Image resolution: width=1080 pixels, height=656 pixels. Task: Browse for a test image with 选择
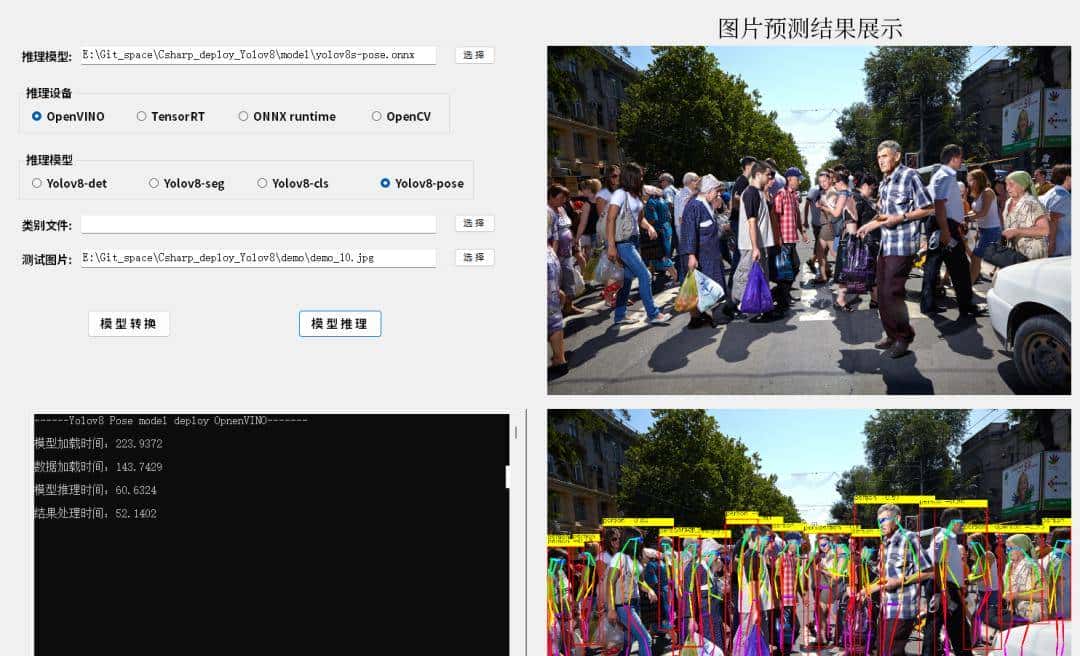[x=473, y=257]
